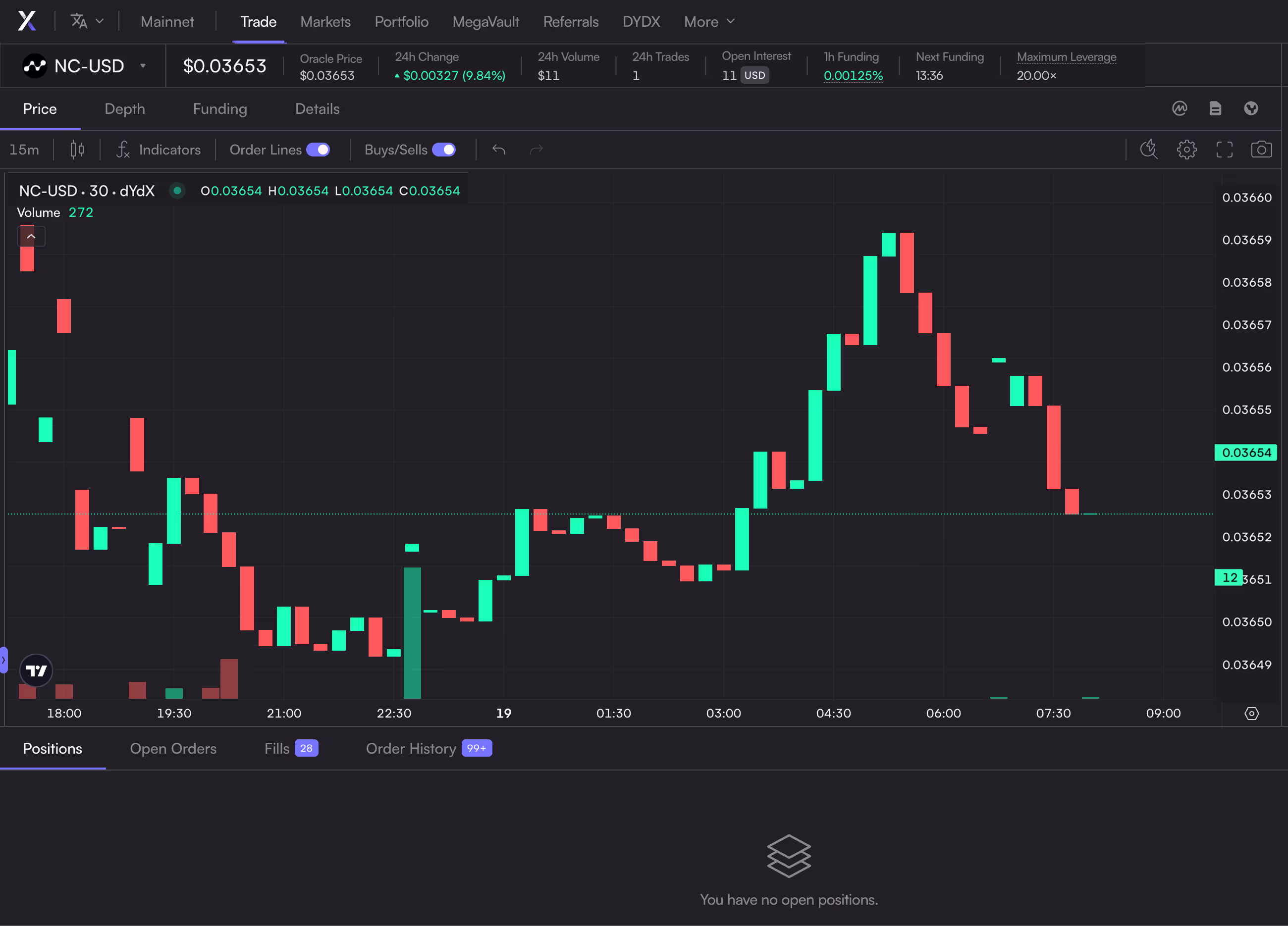Click the redo arrow in chart toolbar

point(536,150)
